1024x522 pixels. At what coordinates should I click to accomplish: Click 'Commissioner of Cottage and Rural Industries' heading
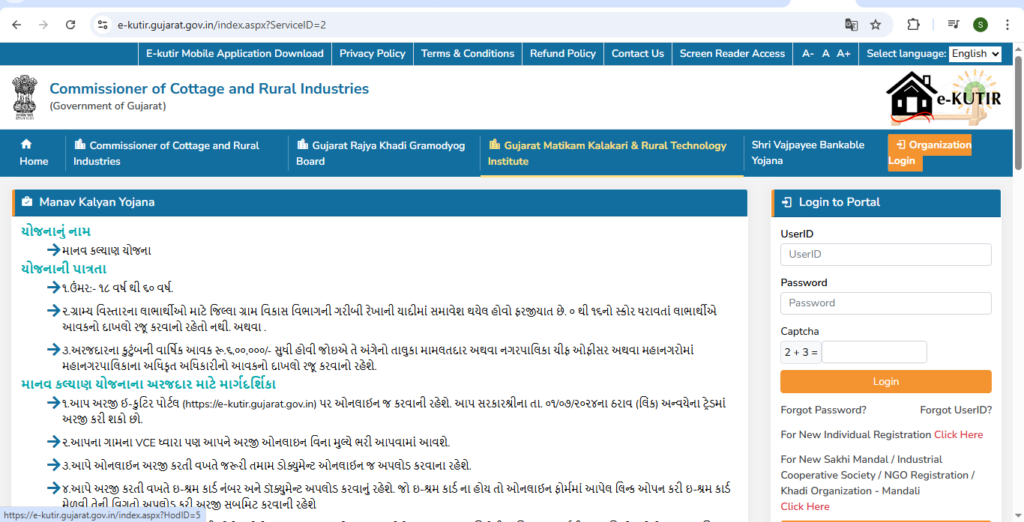tap(209, 89)
